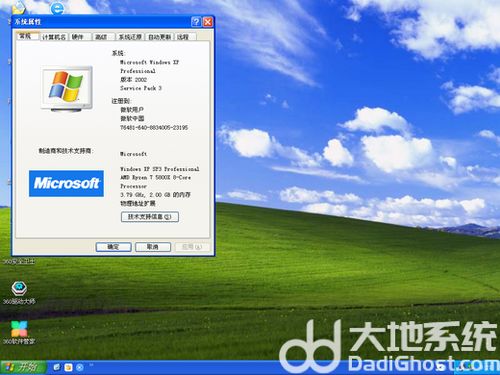
Task: Click the product ID 76481-640 text
Action: pyautogui.click(x=154, y=127)
